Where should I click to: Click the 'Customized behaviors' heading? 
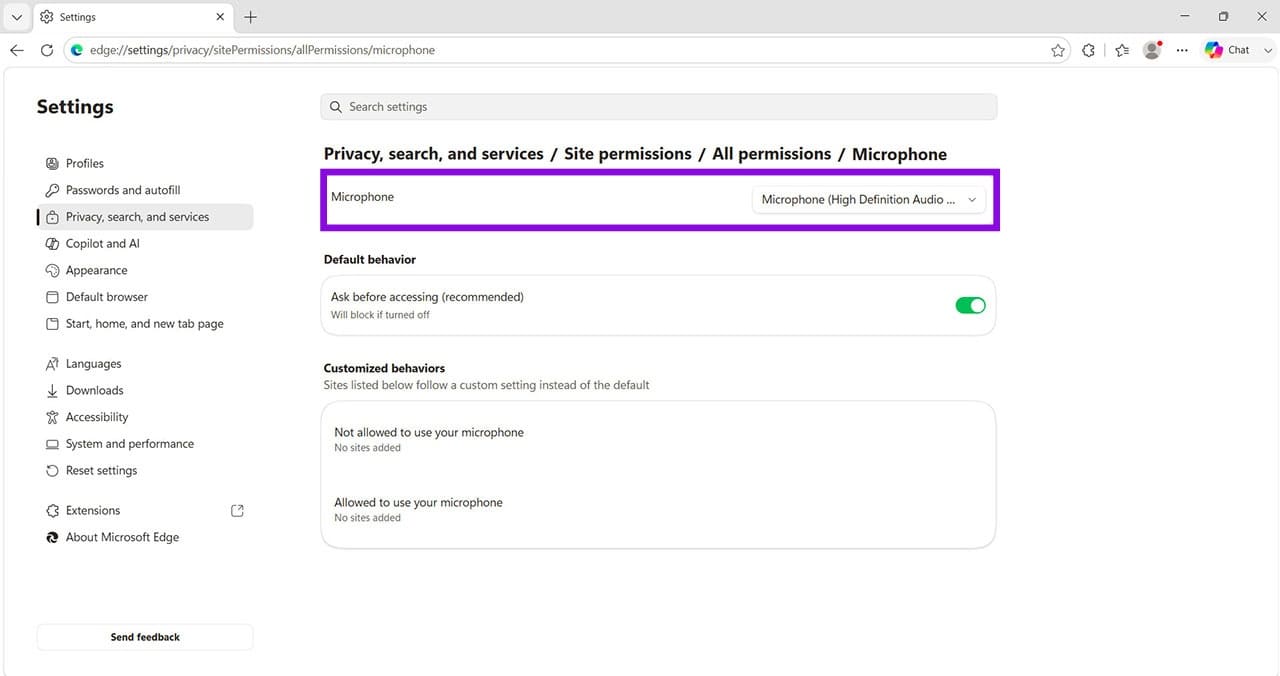(x=384, y=368)
